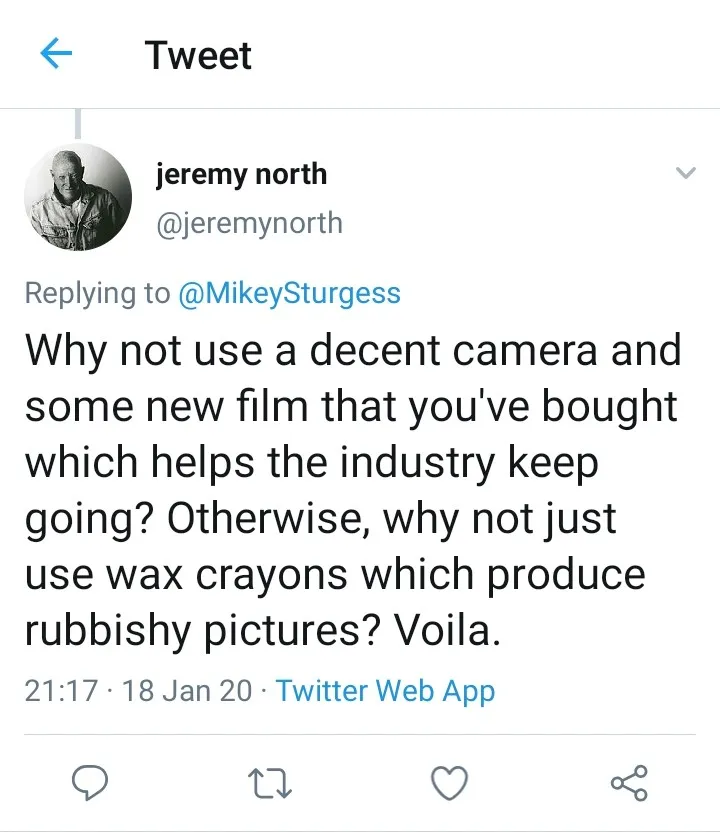720x832 pixels.
Task: Tap the 'going? Otherwise,' text line
Action: click(197, 519)
